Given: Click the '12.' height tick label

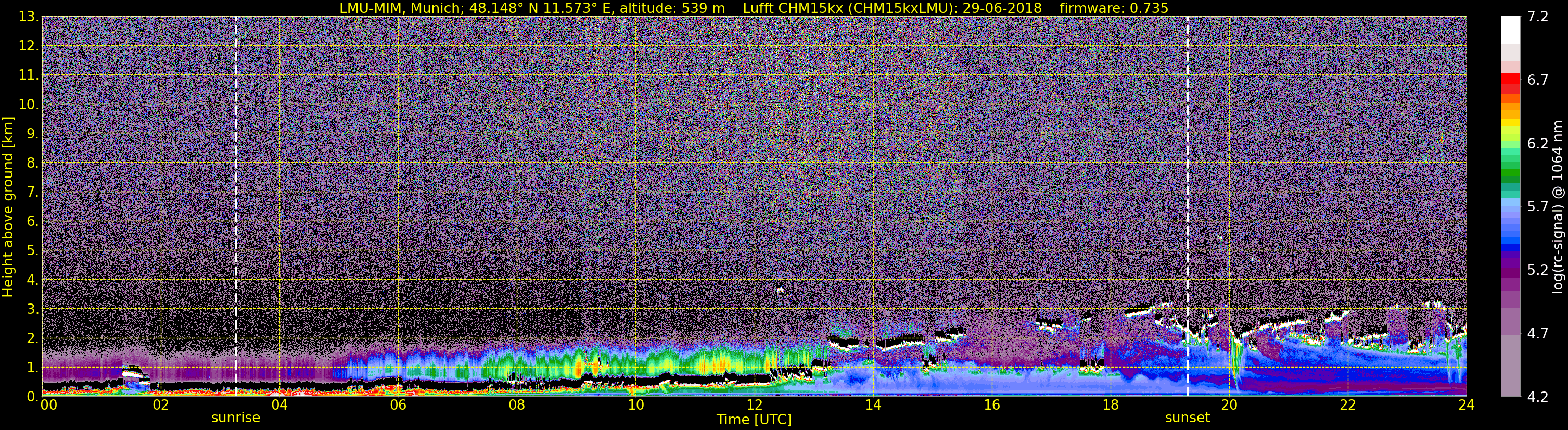Looking at the screenshot, I should click(29, 46).
